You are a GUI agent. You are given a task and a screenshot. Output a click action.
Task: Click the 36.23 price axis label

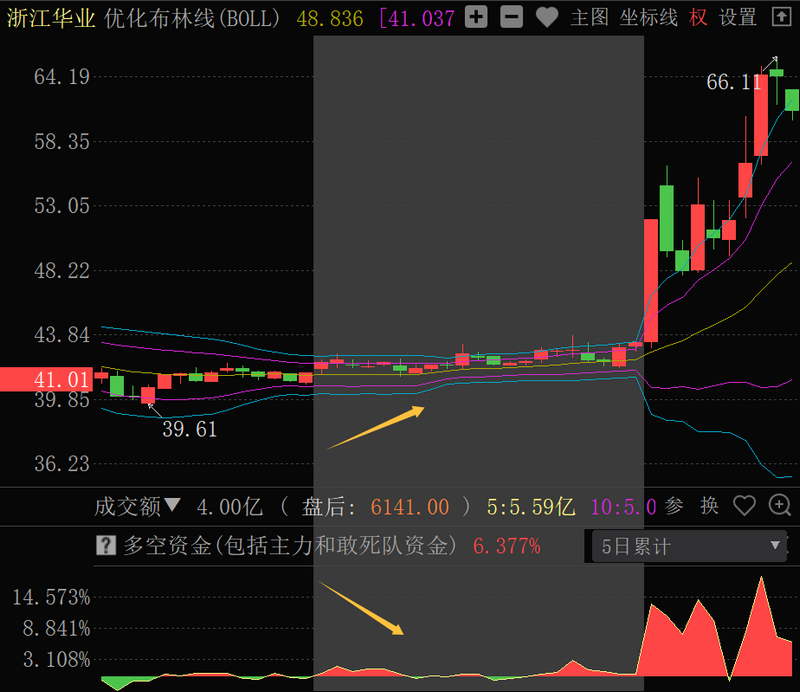tap(62, 464)
